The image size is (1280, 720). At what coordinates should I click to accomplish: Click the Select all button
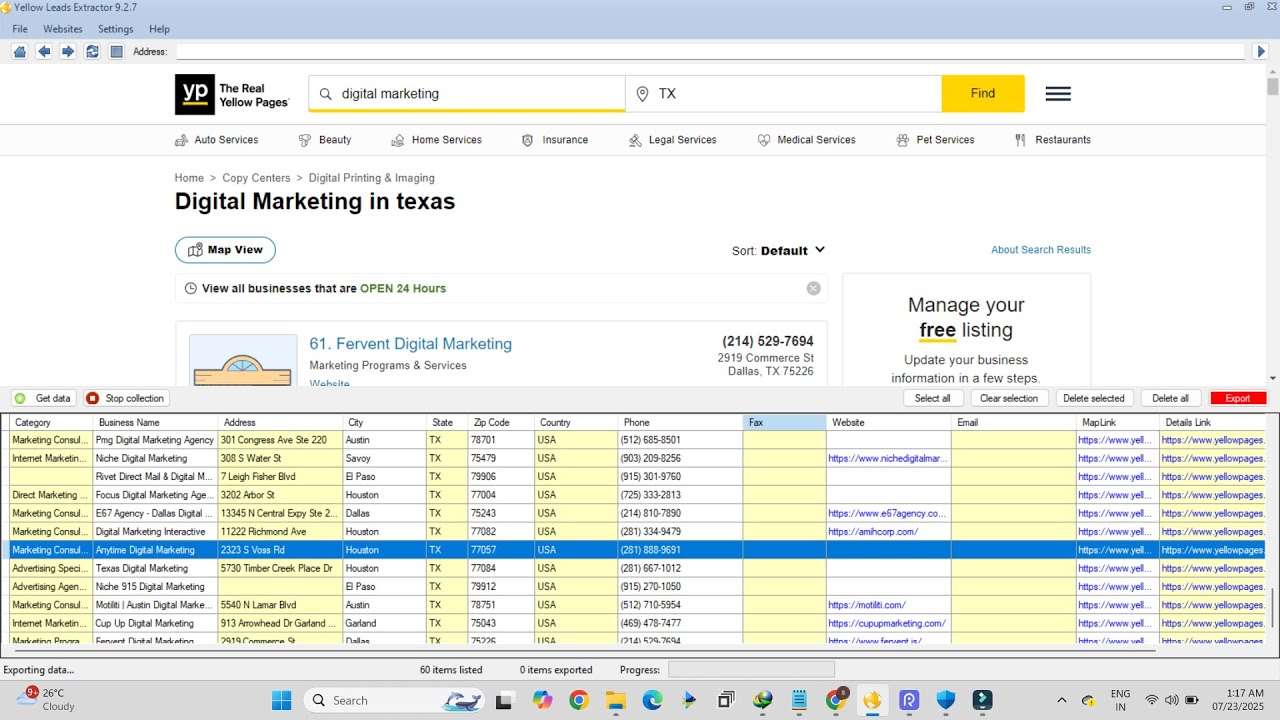933,398
